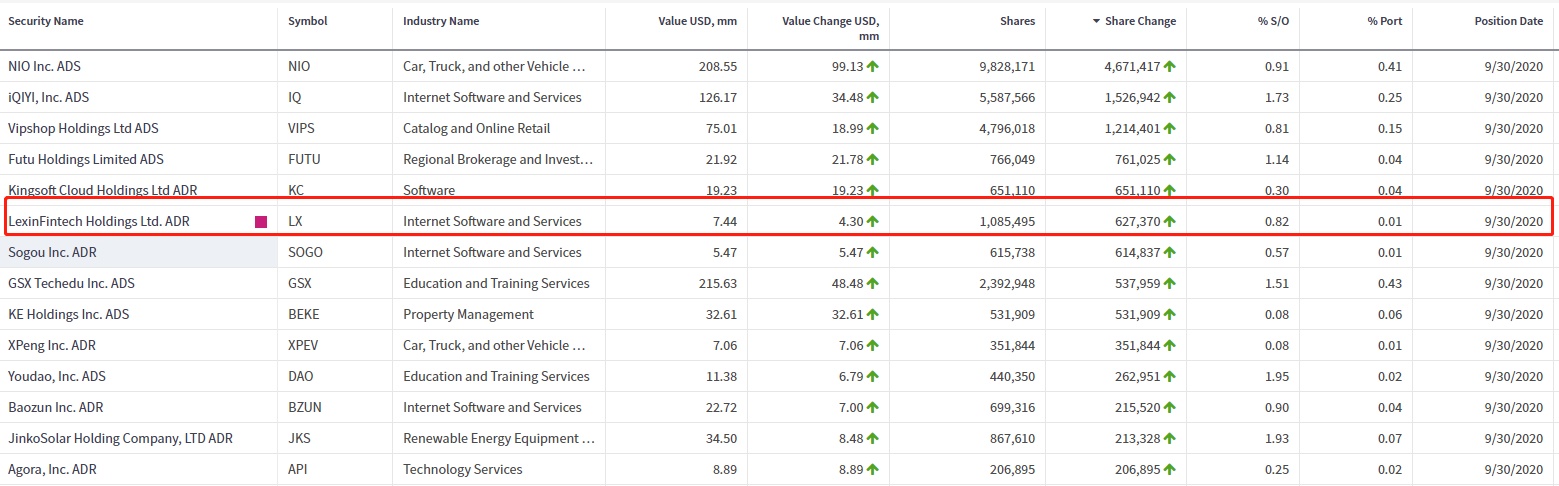Click the sort arrow beside Share Change
This screenshot has height=486, width=1559.
click(1096, 21)
